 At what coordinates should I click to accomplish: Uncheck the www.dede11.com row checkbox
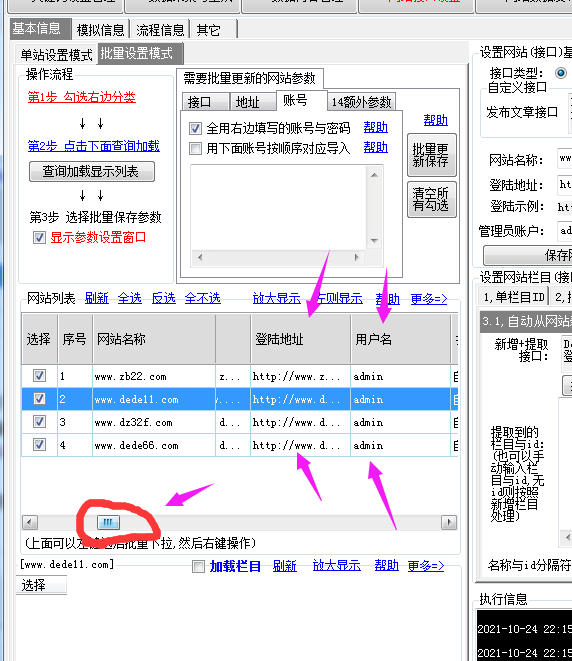click(x=39, y=399)
